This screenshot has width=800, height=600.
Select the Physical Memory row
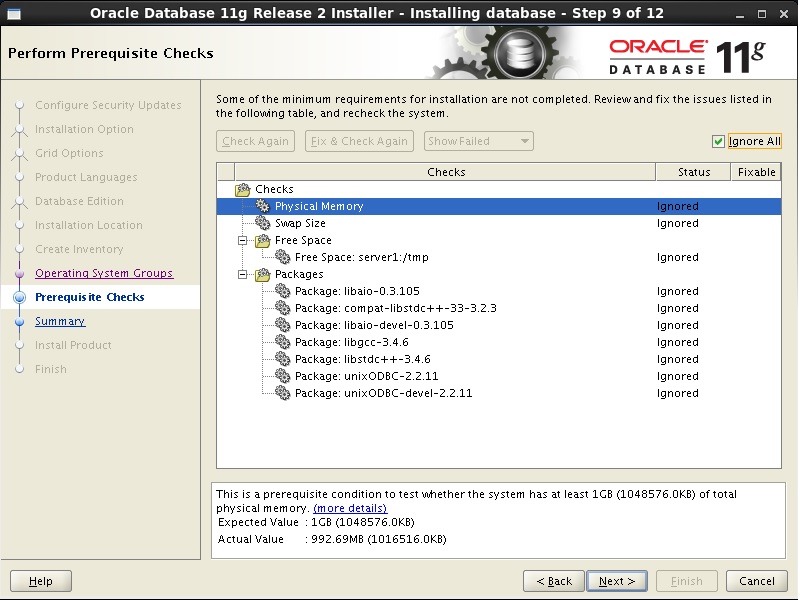point(498,206)
